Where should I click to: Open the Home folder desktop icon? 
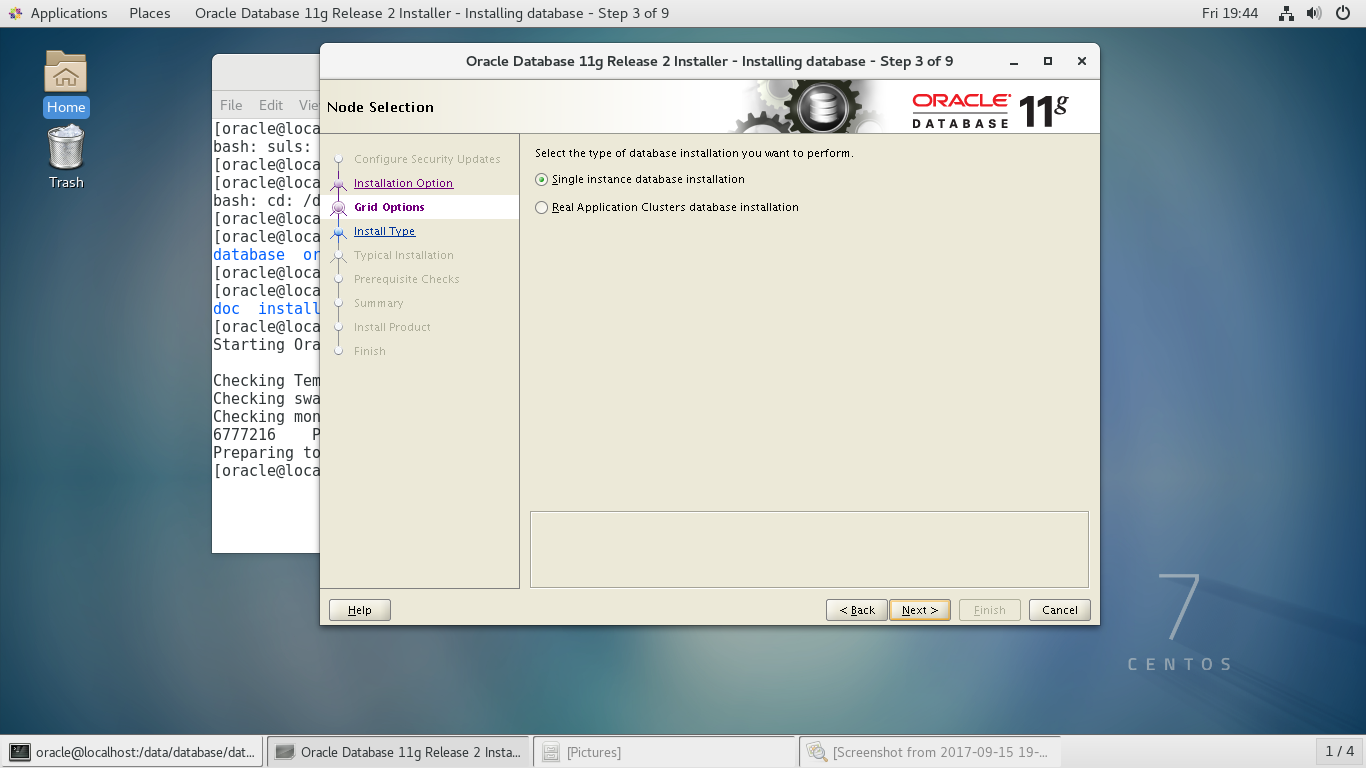[66, 83]
